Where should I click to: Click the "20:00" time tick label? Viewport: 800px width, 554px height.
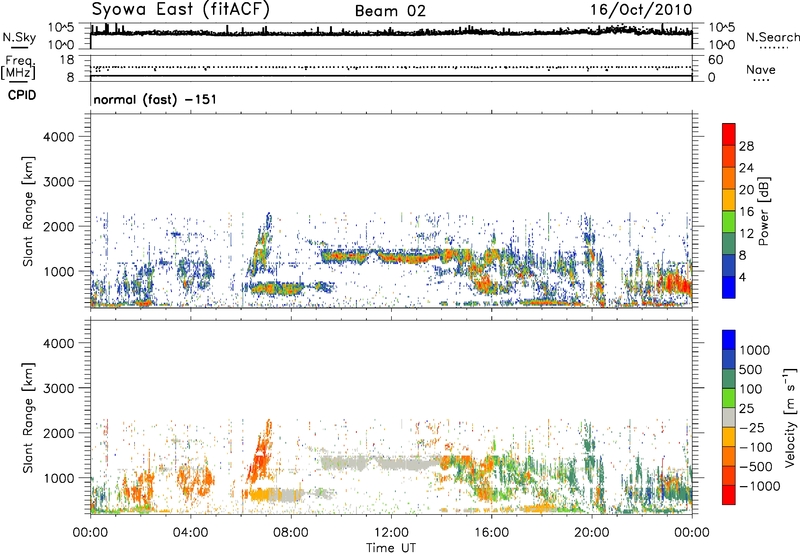pos(591,533)
